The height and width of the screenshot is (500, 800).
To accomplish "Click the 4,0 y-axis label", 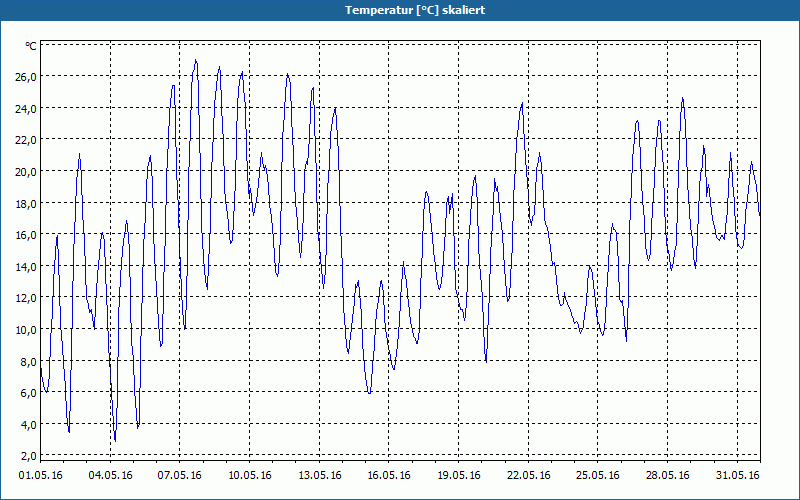I will pyautogui.click(x=28, y=424).
